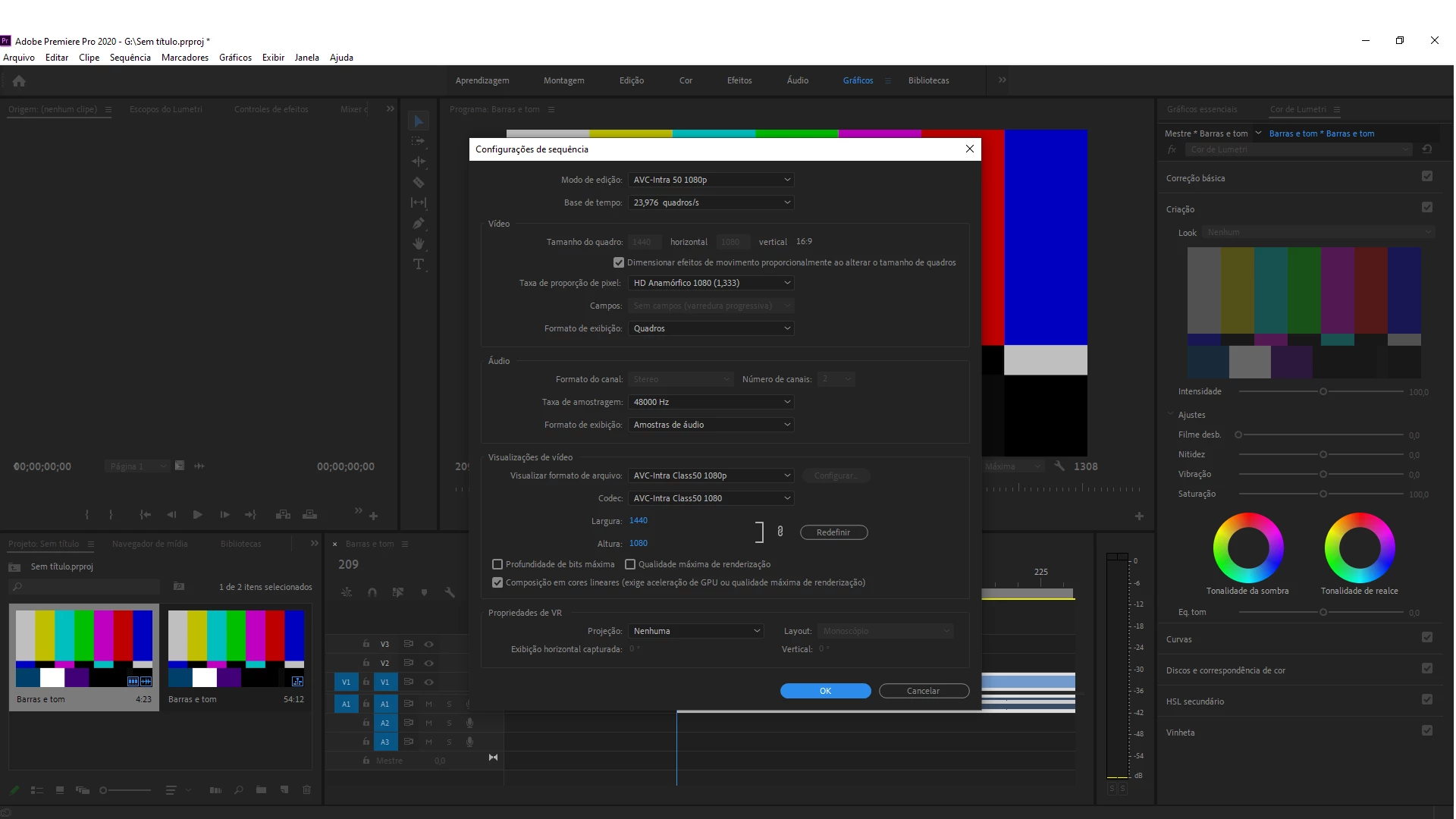Viewport: 1456px width, 819px height.
Task: Click the OK button
Action: coord(825,691)
